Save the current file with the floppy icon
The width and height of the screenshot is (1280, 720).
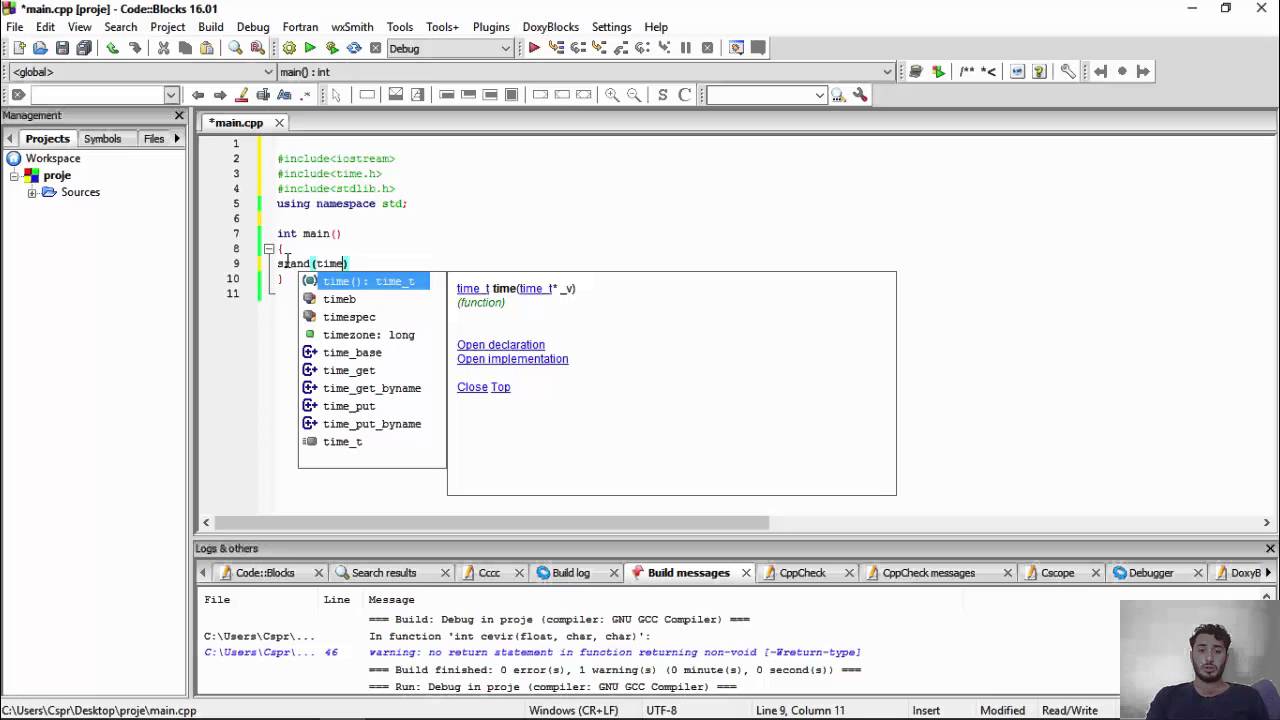[x=62, y=48]
